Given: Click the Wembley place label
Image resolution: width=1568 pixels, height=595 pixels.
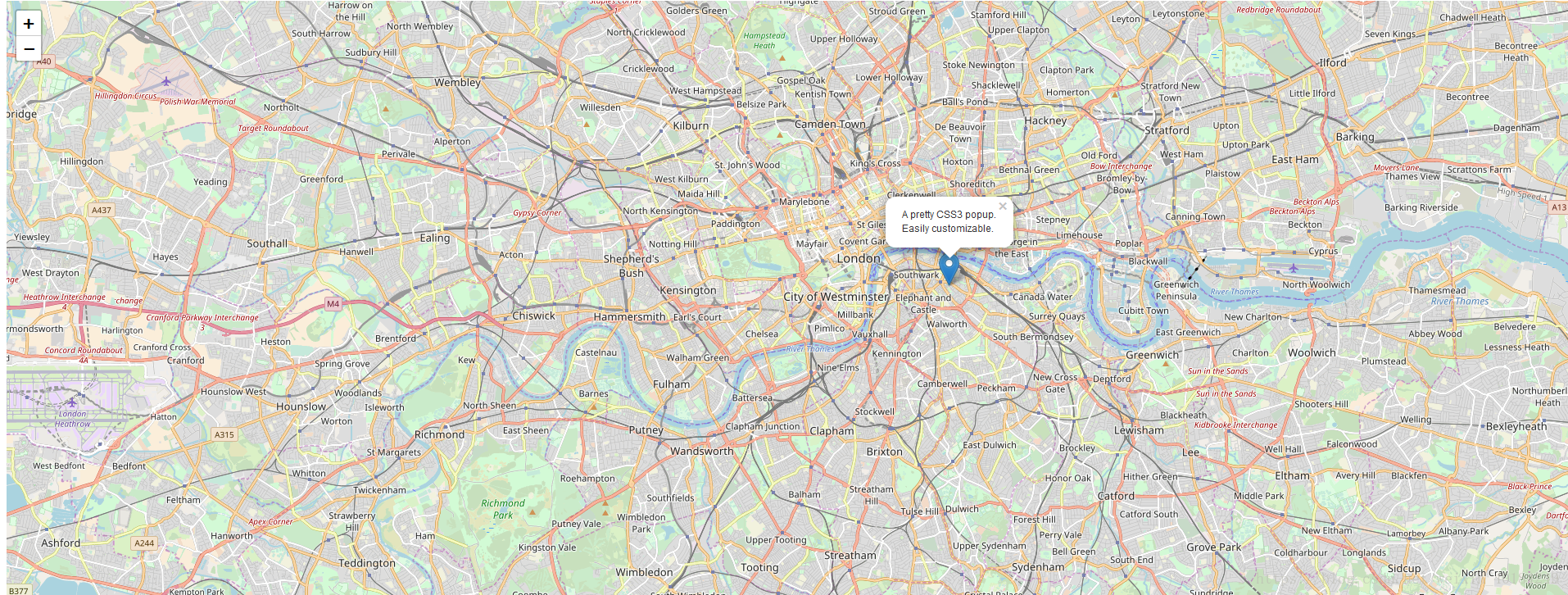Looking at the screenshot, I should 457,83.
